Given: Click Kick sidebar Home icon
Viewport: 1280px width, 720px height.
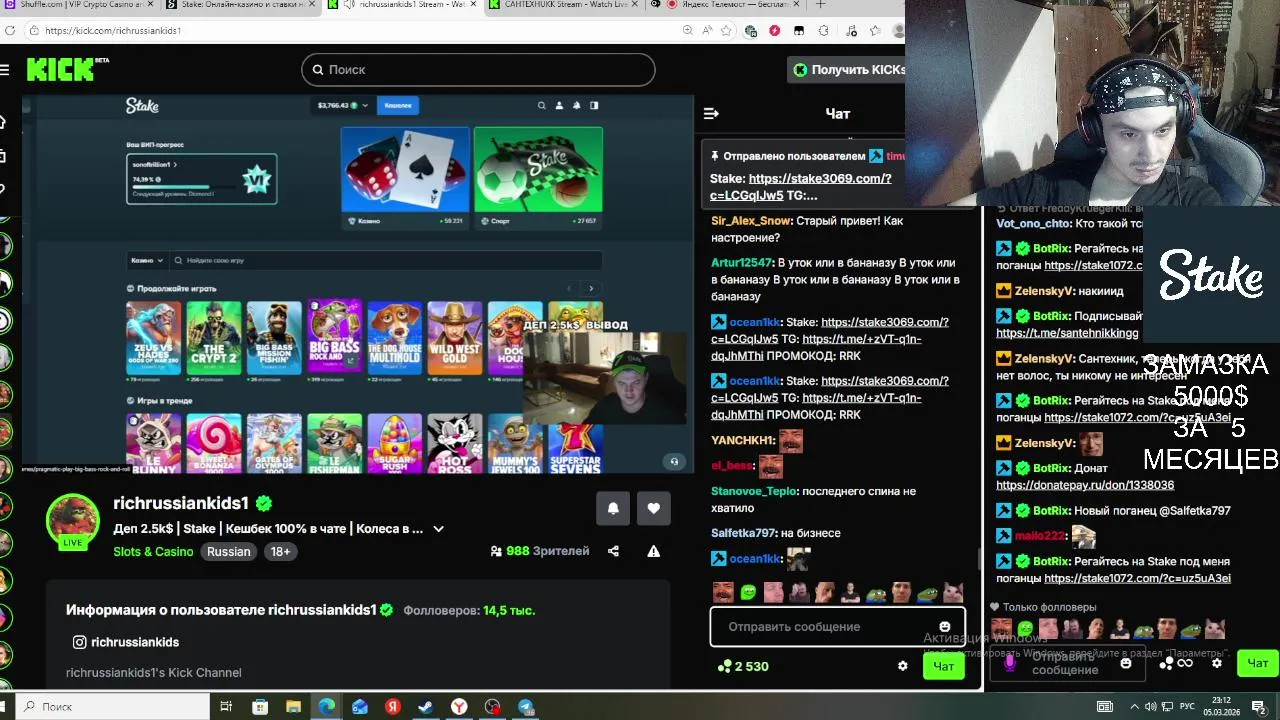Looking at the screenshot, I should point(4,122).
